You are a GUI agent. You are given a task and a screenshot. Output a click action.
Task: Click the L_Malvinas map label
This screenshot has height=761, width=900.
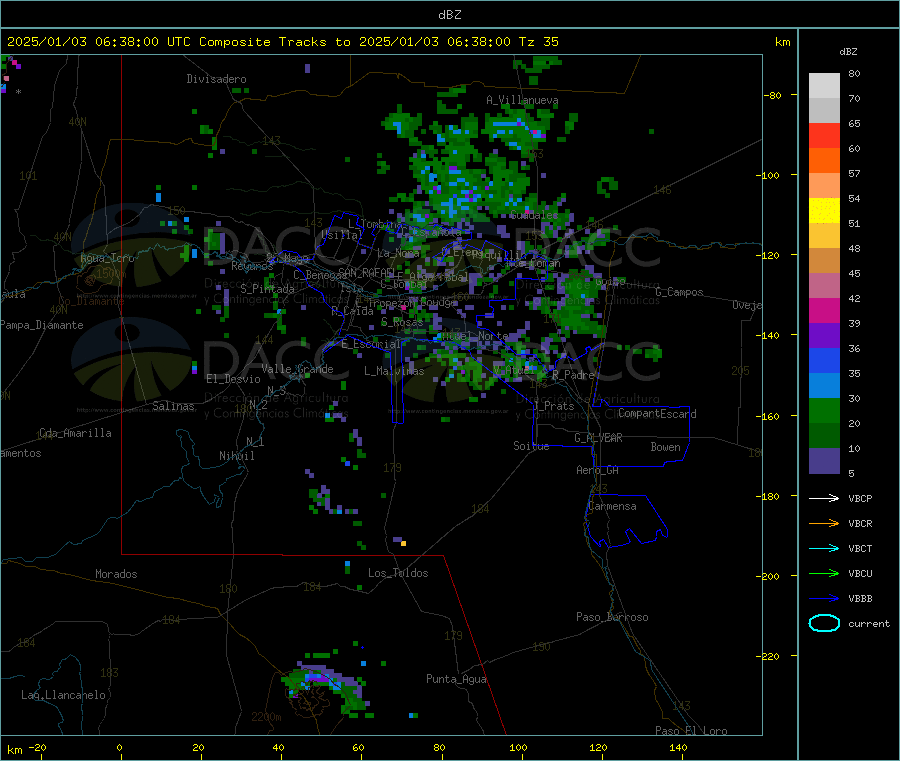pos(394,371)
